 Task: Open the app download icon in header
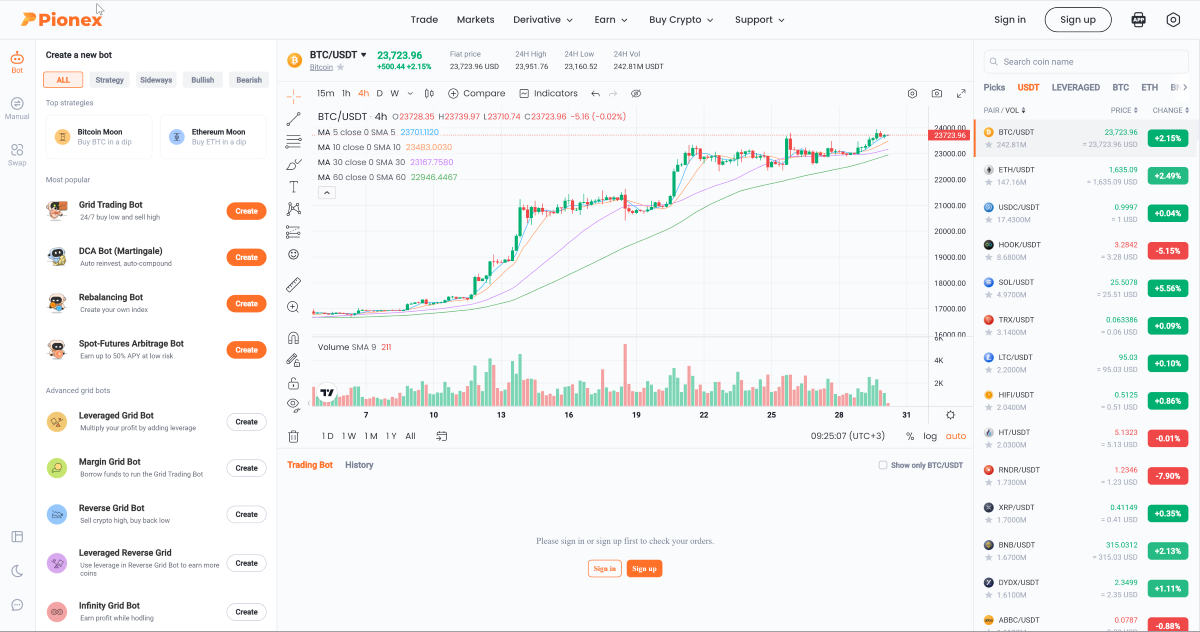pyautogui.click(x=1138, y=19)
